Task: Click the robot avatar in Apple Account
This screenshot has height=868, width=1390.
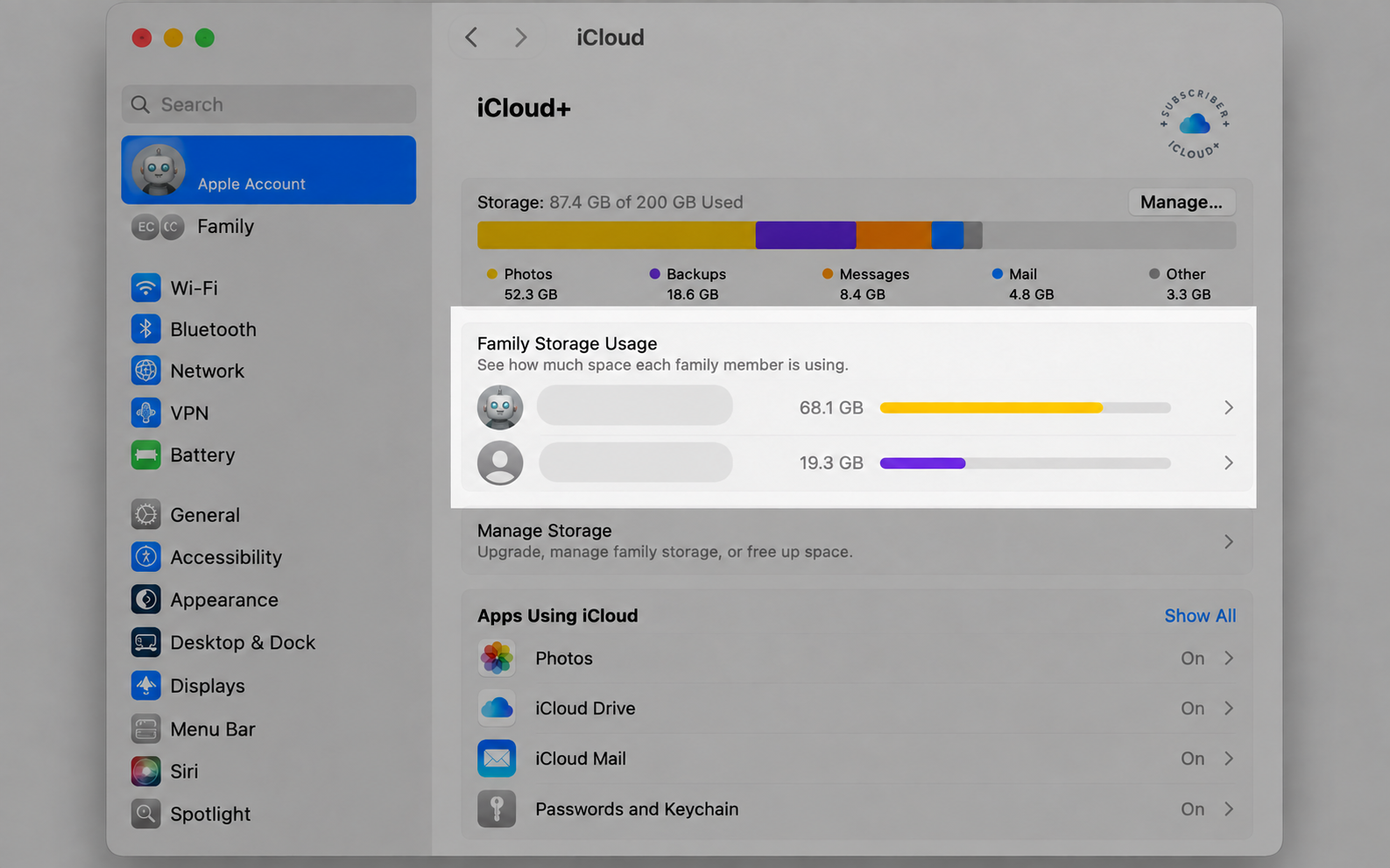Action: 159,169
